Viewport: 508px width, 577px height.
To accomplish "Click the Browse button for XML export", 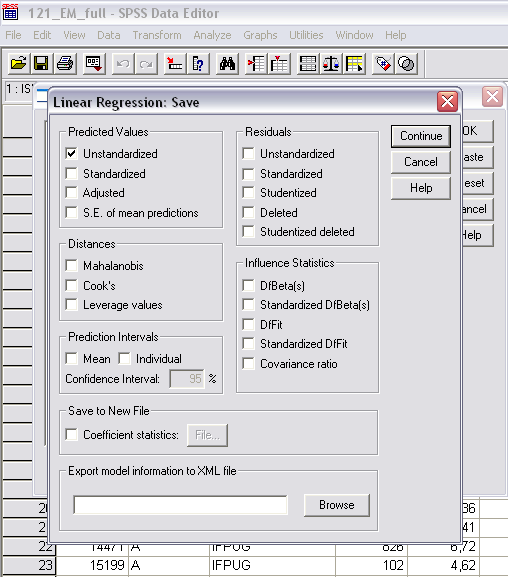I will (337, 505).
